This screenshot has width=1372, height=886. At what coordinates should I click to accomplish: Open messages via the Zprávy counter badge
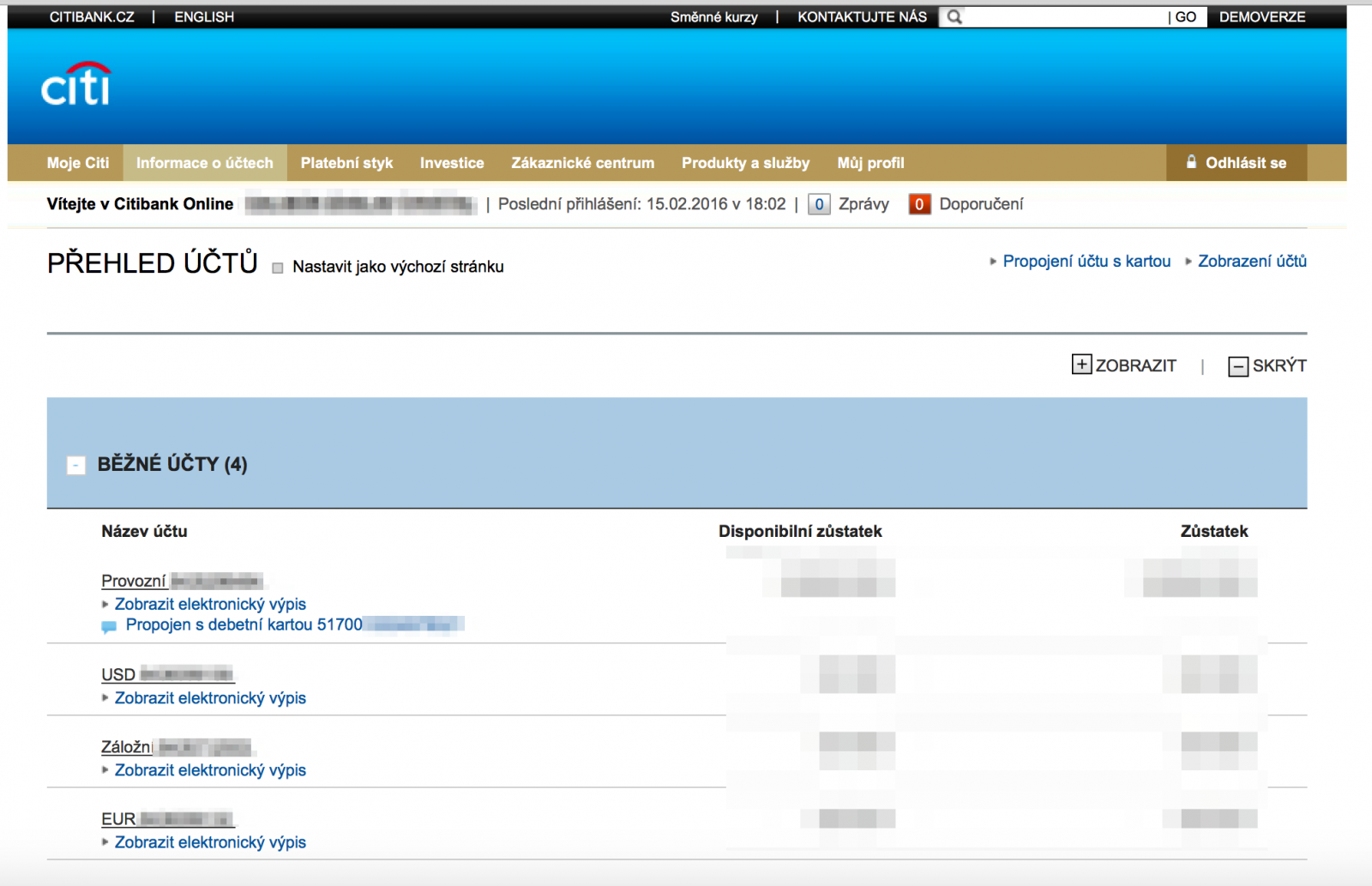819,204
